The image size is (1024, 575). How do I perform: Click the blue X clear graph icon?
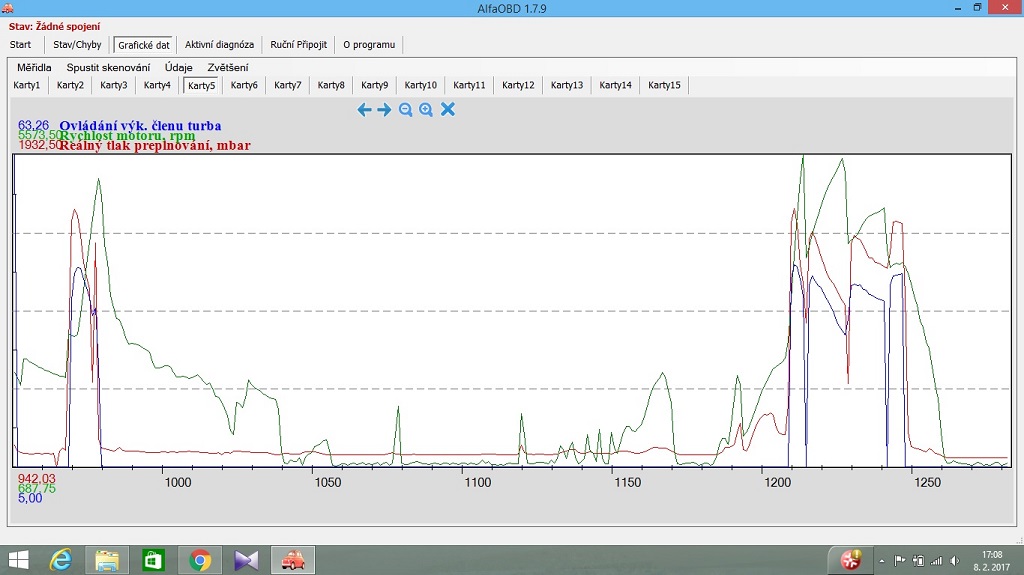tap(448, 109)
